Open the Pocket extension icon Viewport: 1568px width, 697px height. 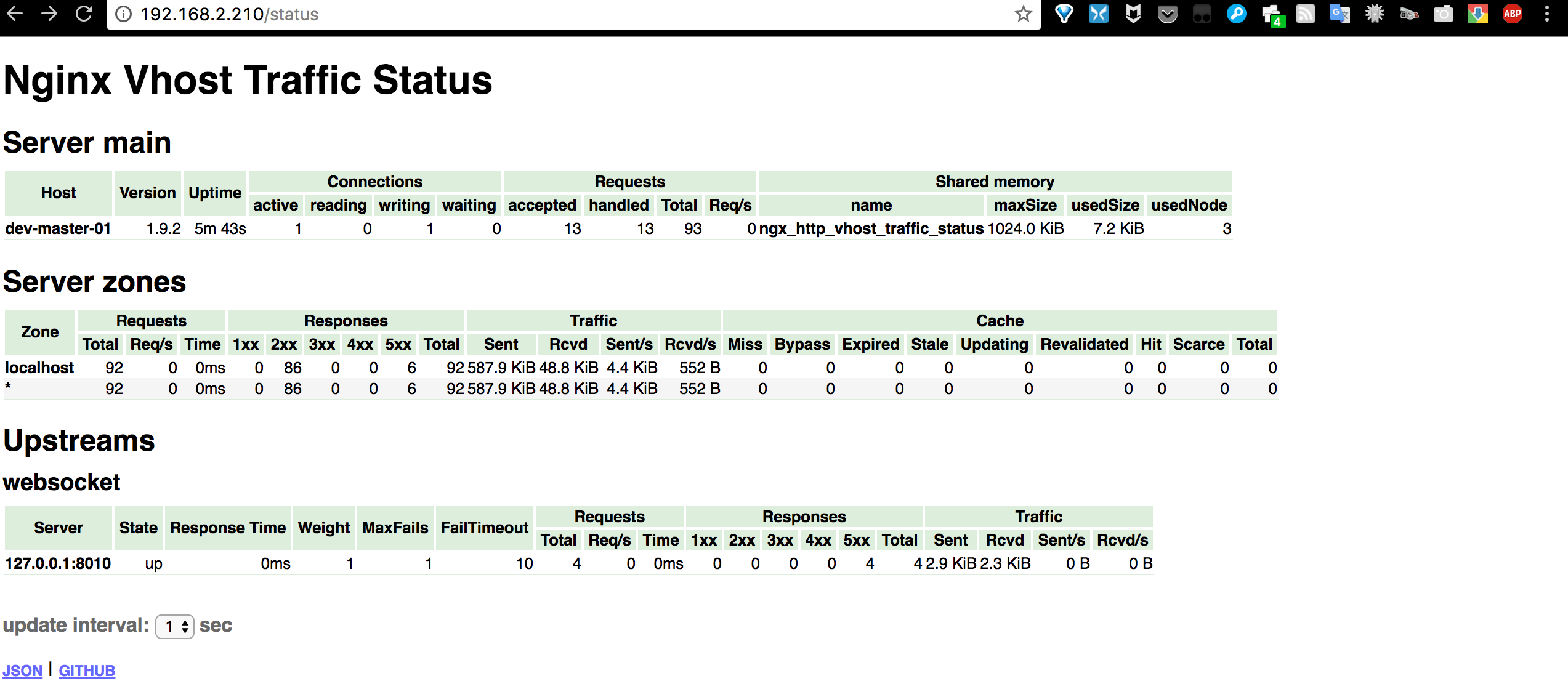[1167, 14]
